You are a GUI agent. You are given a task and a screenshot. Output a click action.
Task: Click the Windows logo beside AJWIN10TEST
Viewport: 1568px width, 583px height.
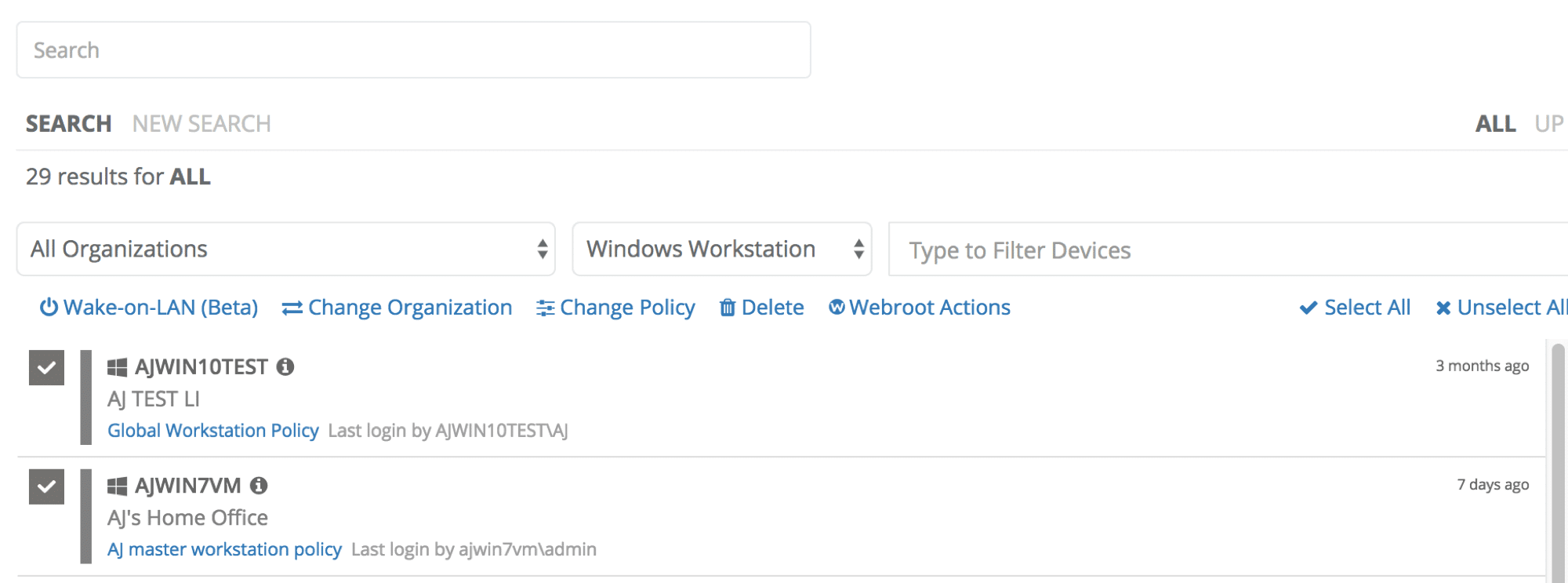point(117,367)
